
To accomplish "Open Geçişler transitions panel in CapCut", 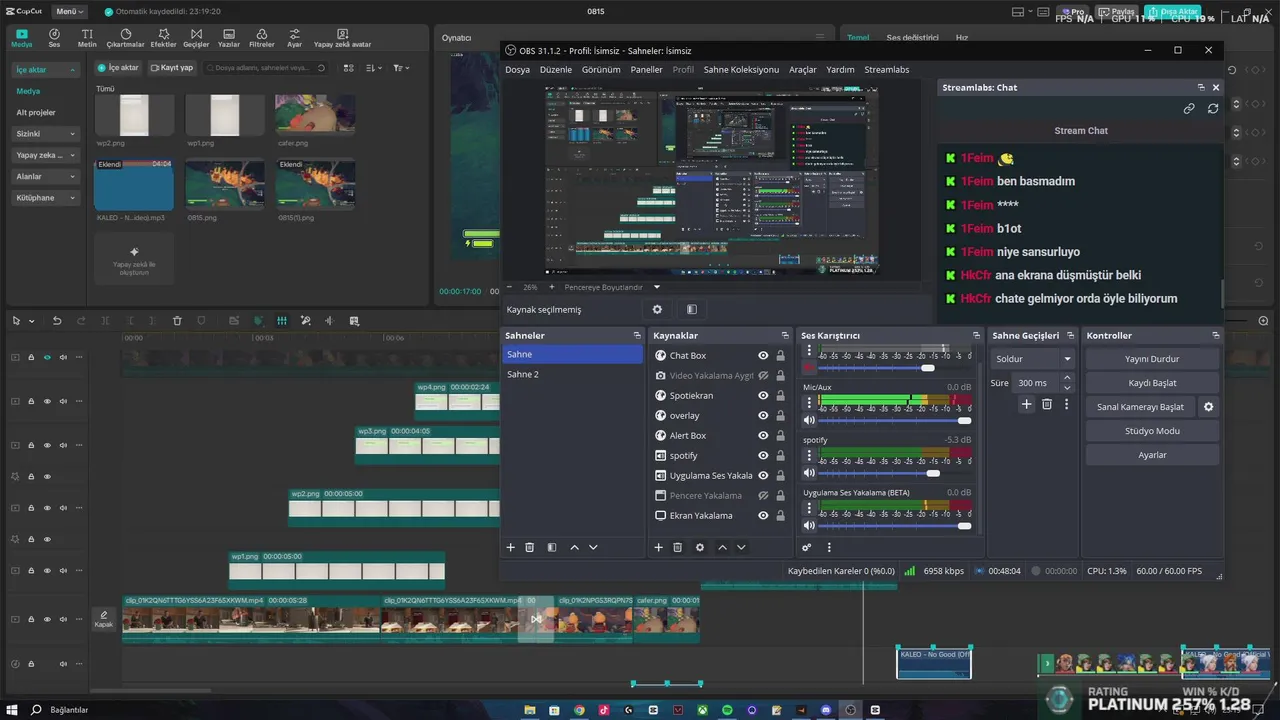I will click(196, 38).
